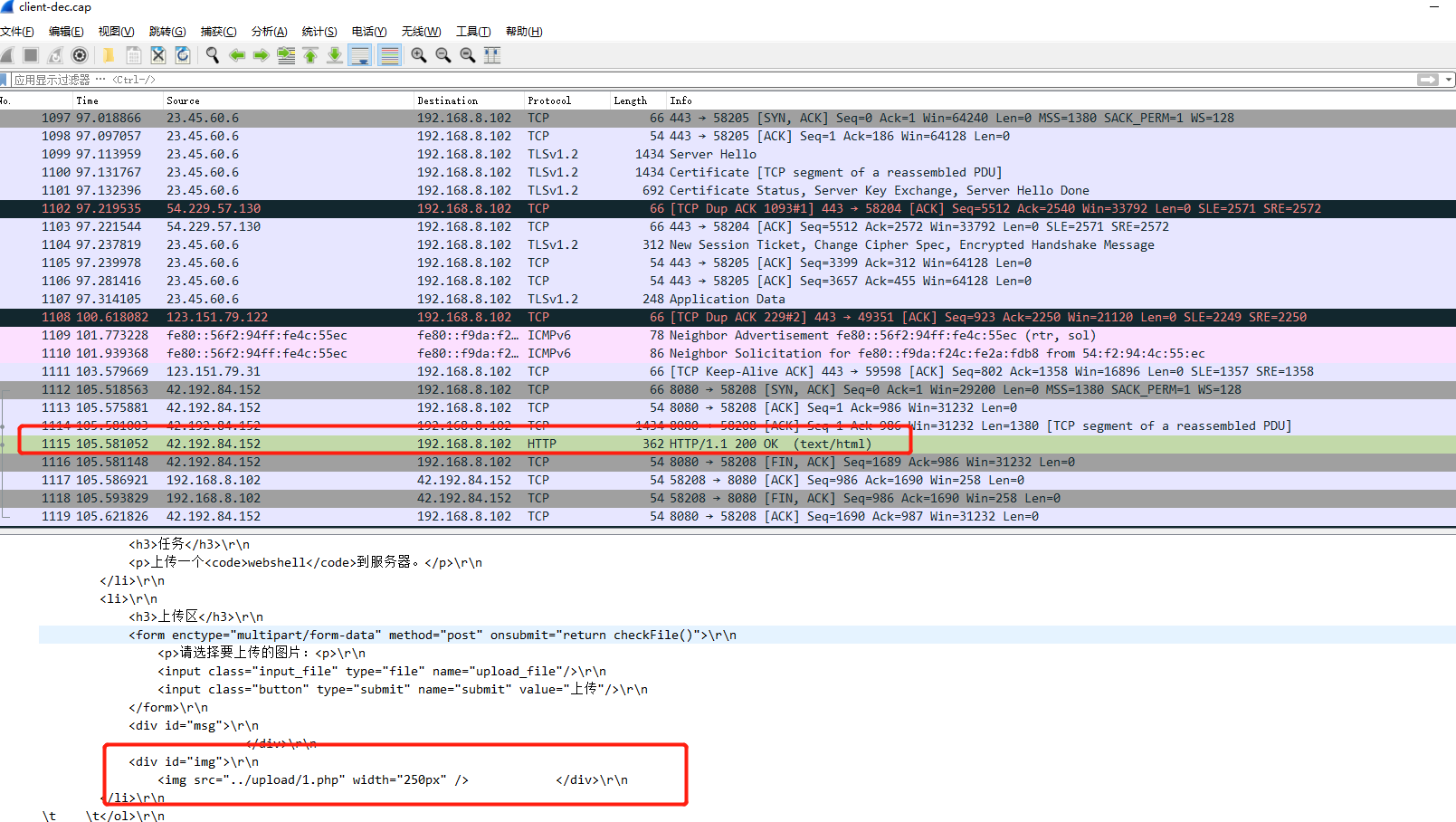Go forward in packet history
Viewport: 1456px width, 822px height.
[x=262, y=55]
